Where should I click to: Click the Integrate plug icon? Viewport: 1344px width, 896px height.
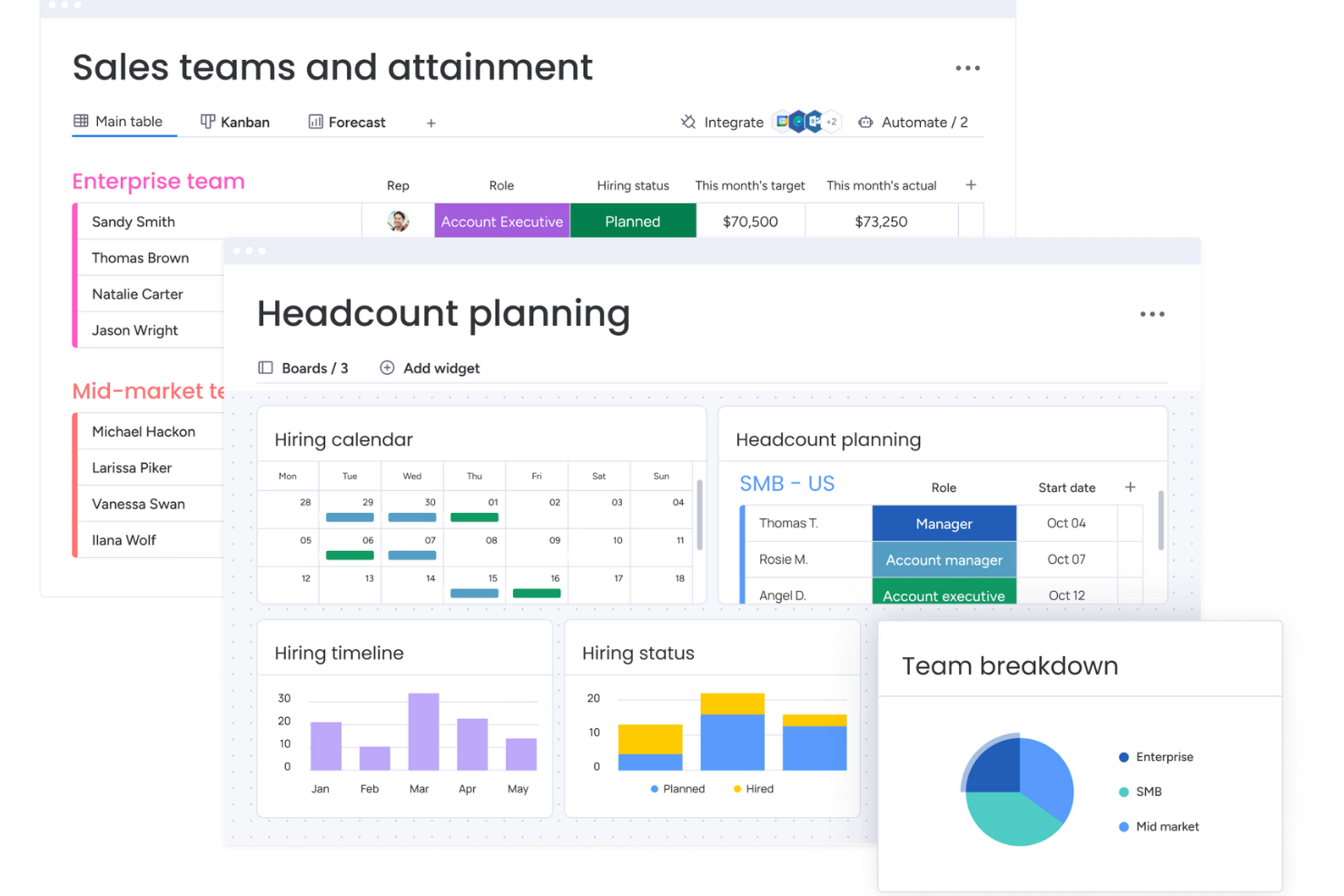(x=688, y=122)
